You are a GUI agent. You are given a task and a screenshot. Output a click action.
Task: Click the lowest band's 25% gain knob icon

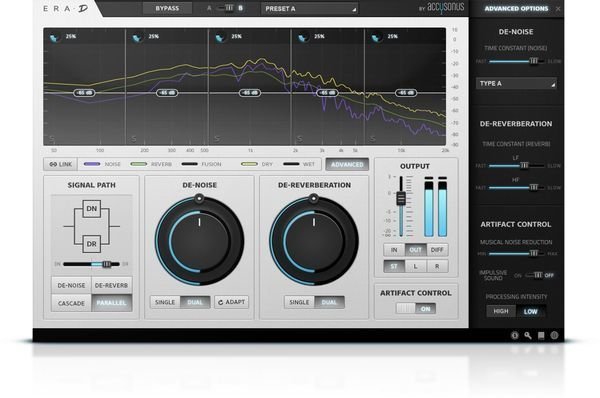54,38
